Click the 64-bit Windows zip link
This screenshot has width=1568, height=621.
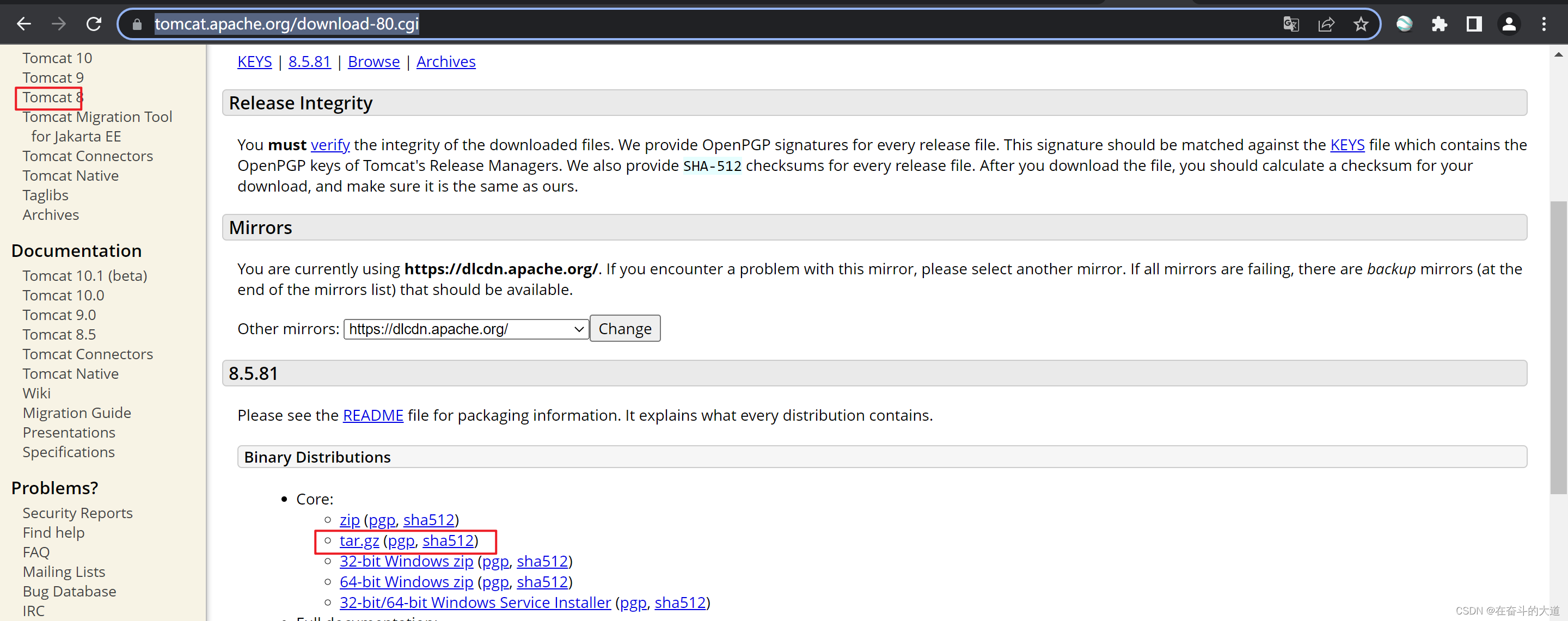pos(406,581)
